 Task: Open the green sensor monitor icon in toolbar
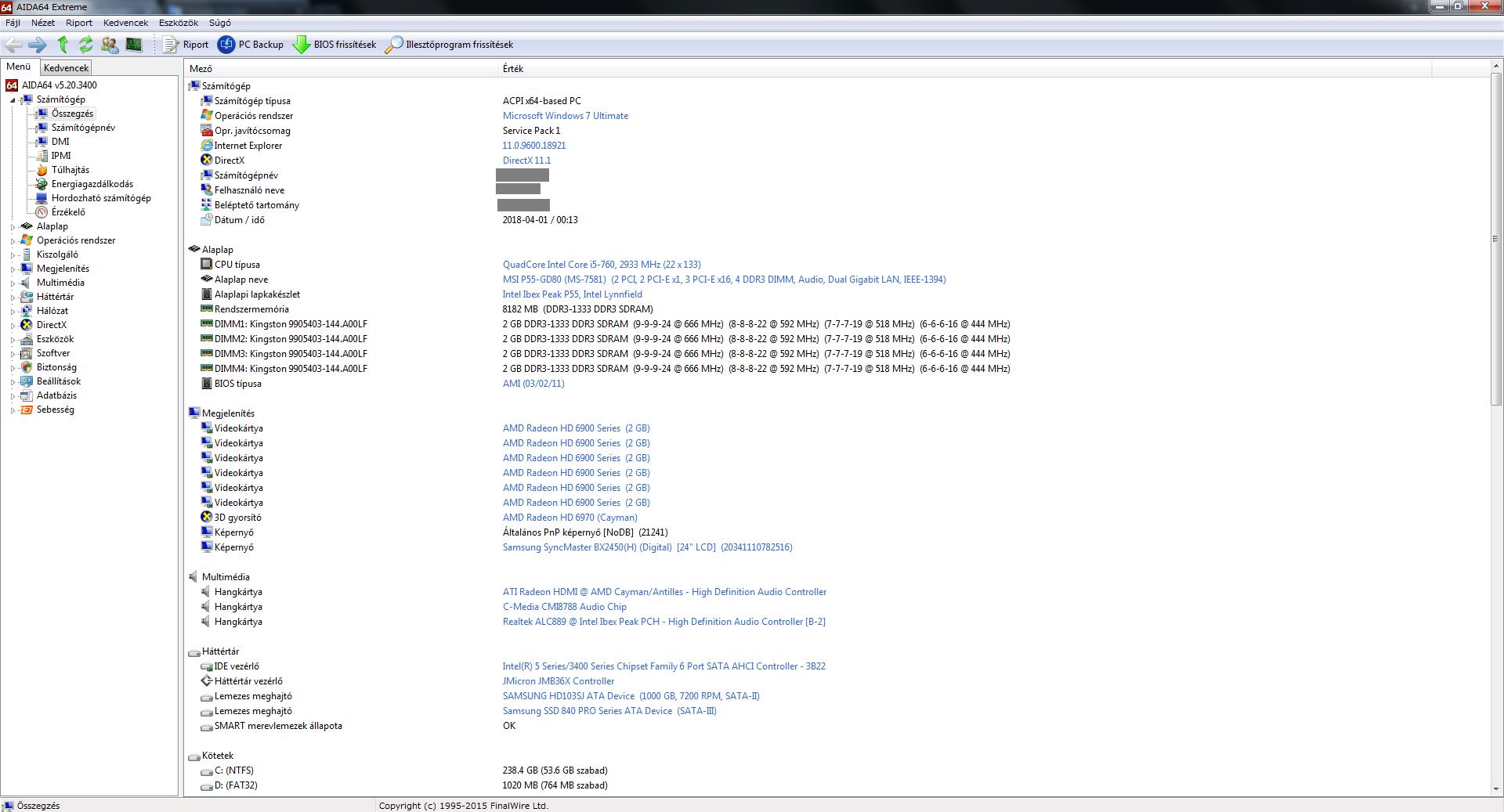(x=134, y=45)
